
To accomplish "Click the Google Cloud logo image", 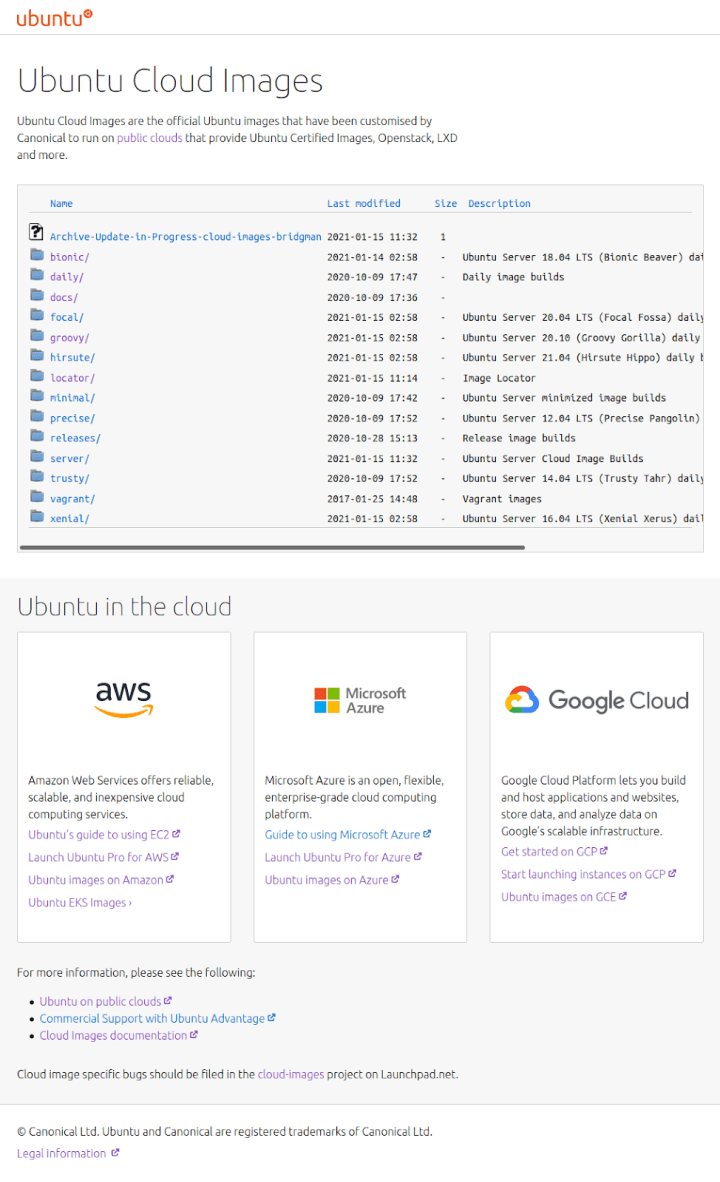I will point(596,700).
